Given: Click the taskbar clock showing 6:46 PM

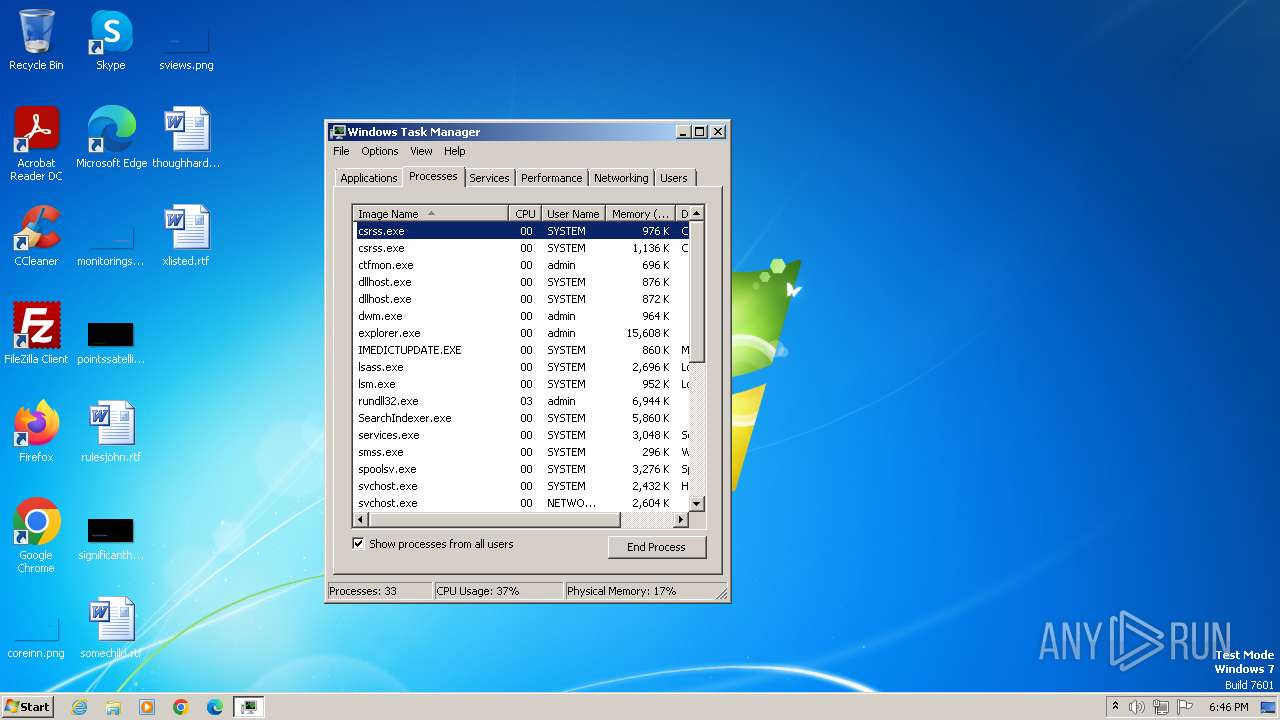Looking at the screenshot, I should (x=1228, y=707).
